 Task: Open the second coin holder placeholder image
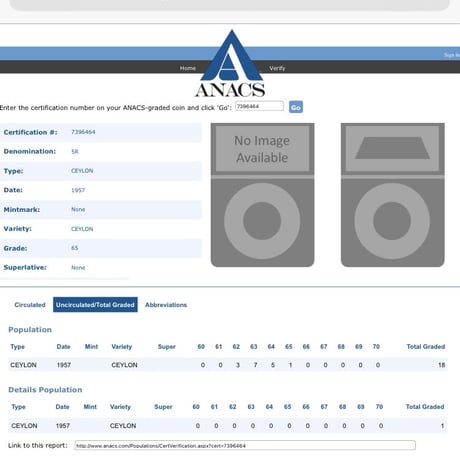tap(393, 195)
